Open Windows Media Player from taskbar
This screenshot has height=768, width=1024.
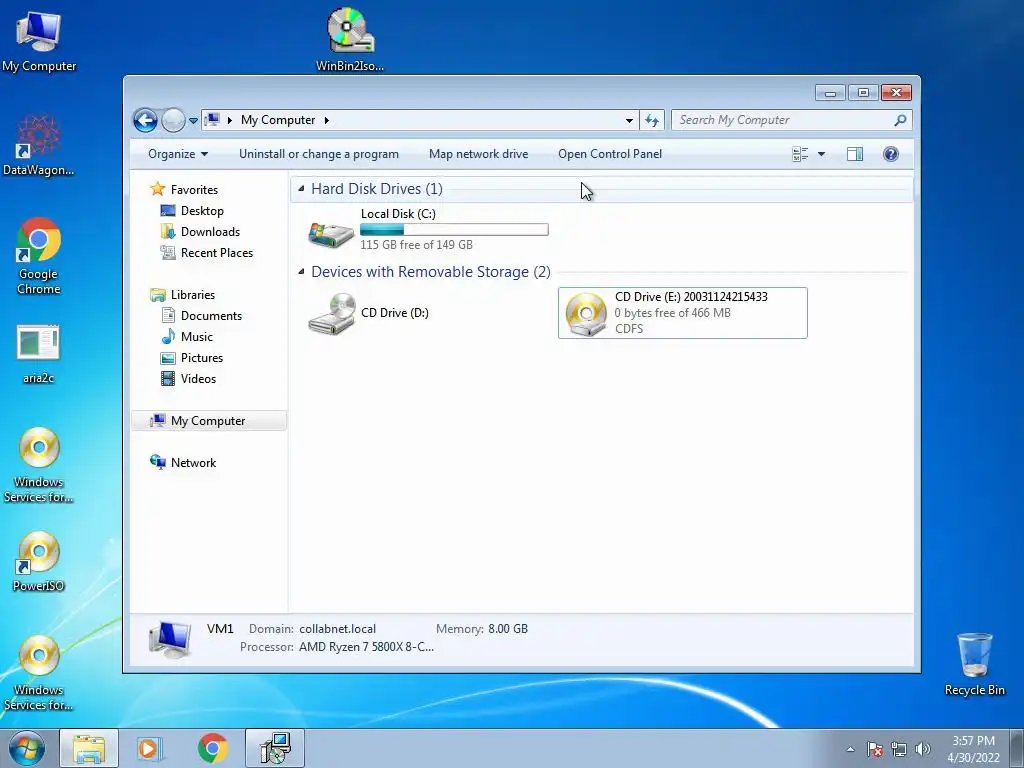(150, 748)
